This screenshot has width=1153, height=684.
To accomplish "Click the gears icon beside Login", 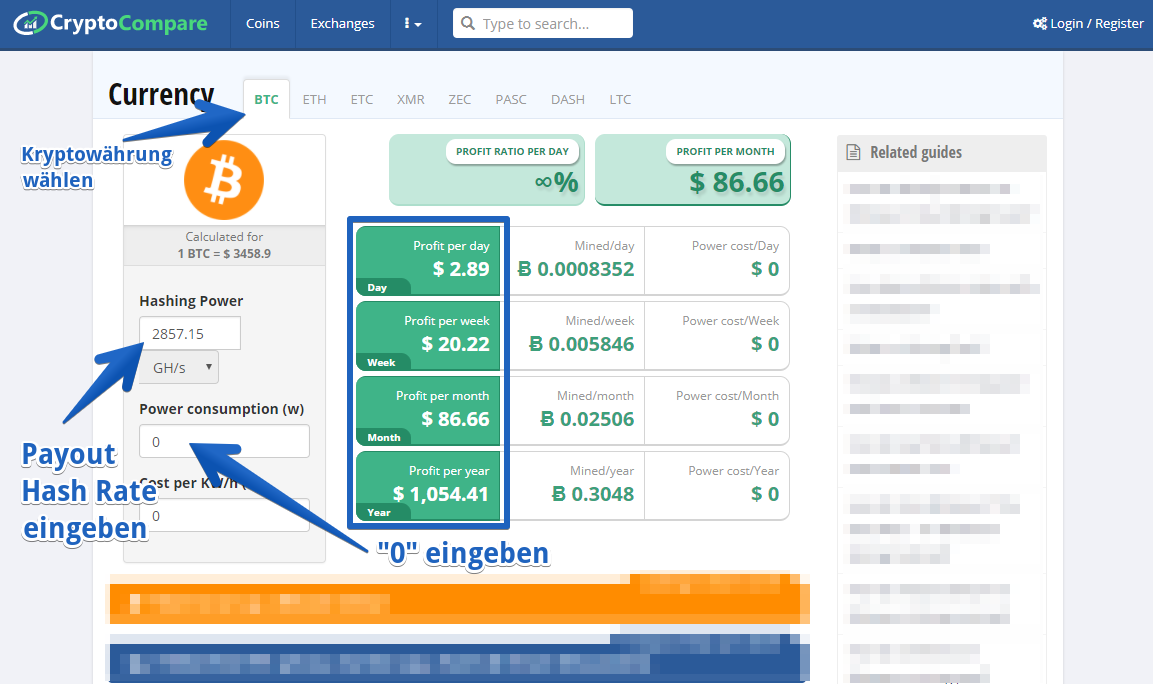I will (x=1040, y=24).
